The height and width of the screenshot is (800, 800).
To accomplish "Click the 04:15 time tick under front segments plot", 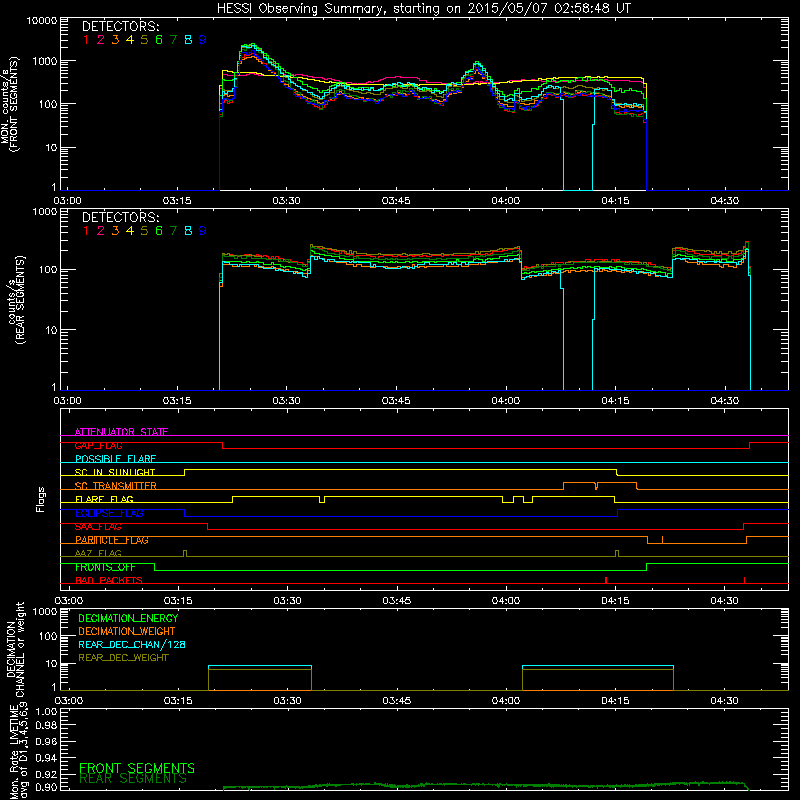I will (x=615, y=201).
